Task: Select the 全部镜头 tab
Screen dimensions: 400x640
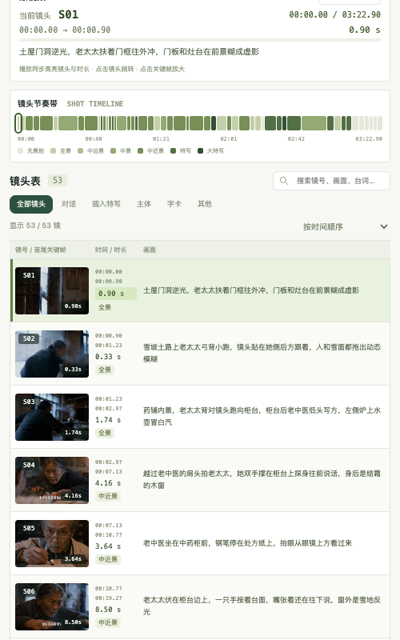Action: coord(31,204)
